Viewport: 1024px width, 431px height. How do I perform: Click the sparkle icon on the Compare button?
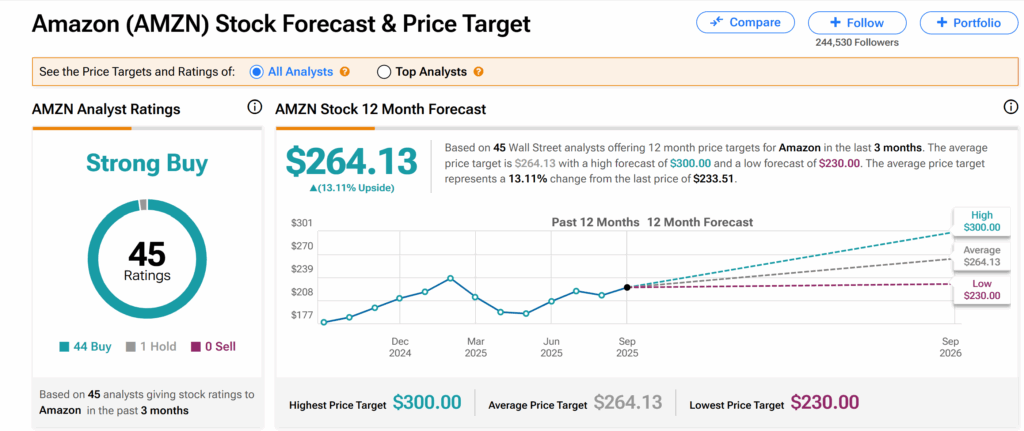[716, 22]
